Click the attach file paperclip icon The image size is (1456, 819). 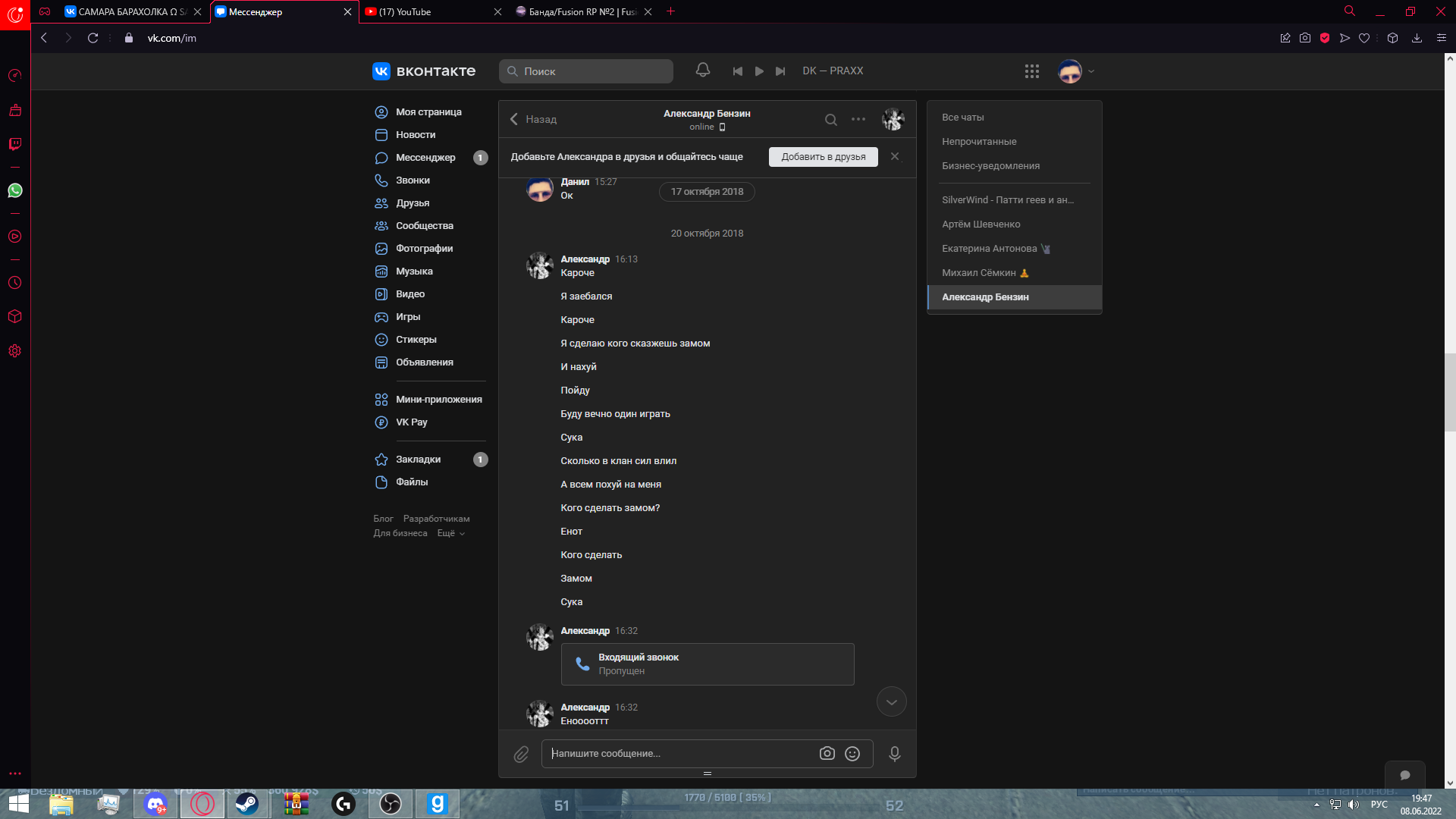pos(521,754)
